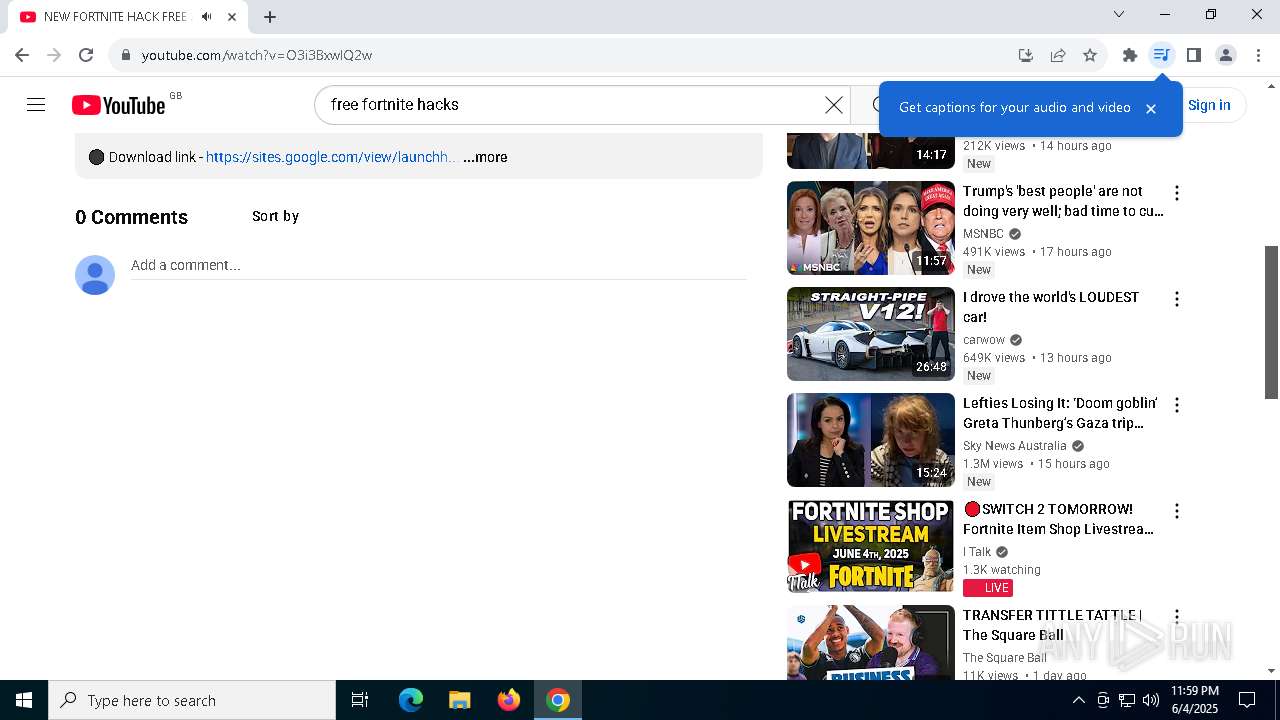Click into the YouTube search field
The height and width of the screenshot is (720, 1280).
[x=570, y=105]
